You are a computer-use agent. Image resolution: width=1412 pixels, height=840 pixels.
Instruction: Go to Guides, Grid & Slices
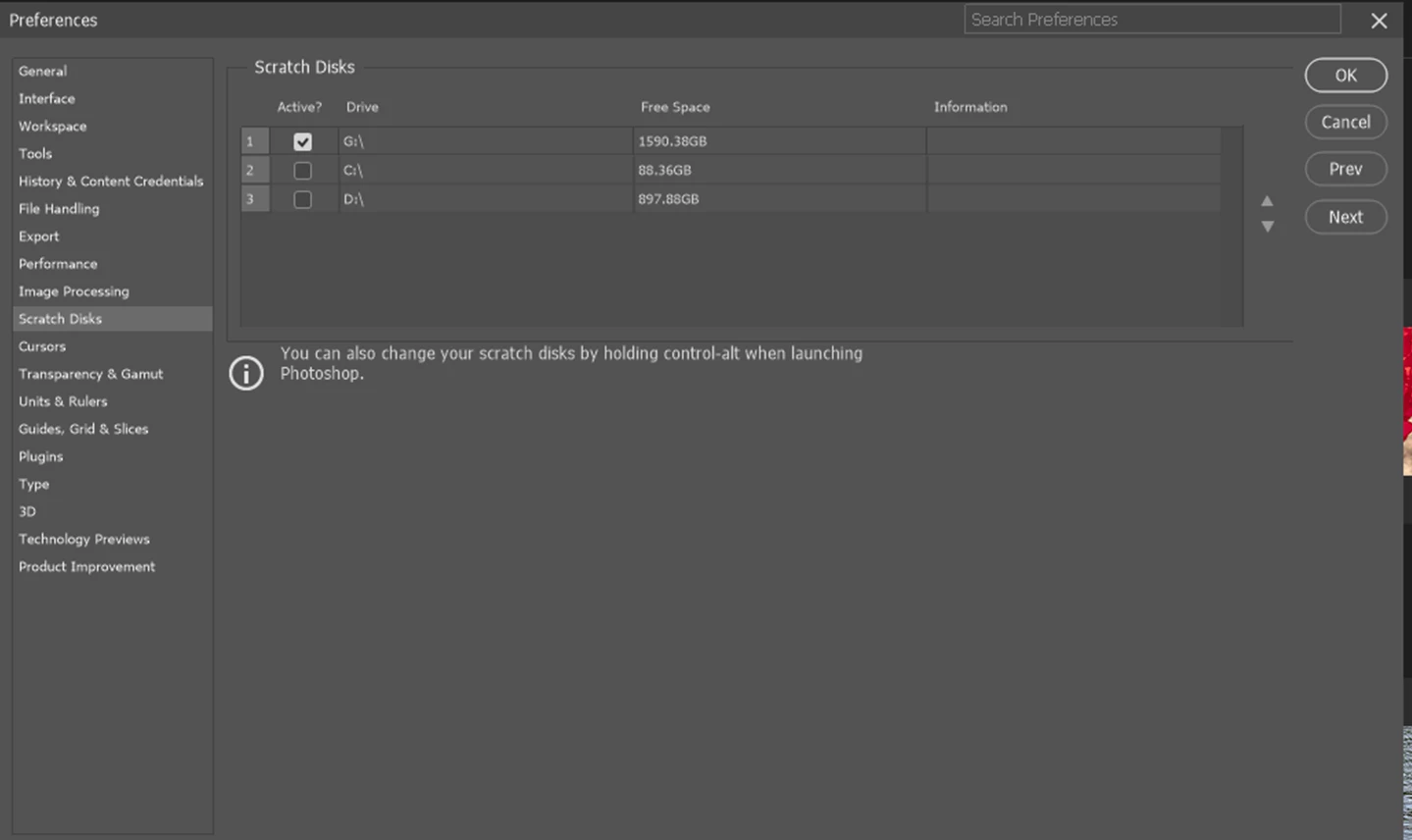pyautogui.click(x=83, y=429)
